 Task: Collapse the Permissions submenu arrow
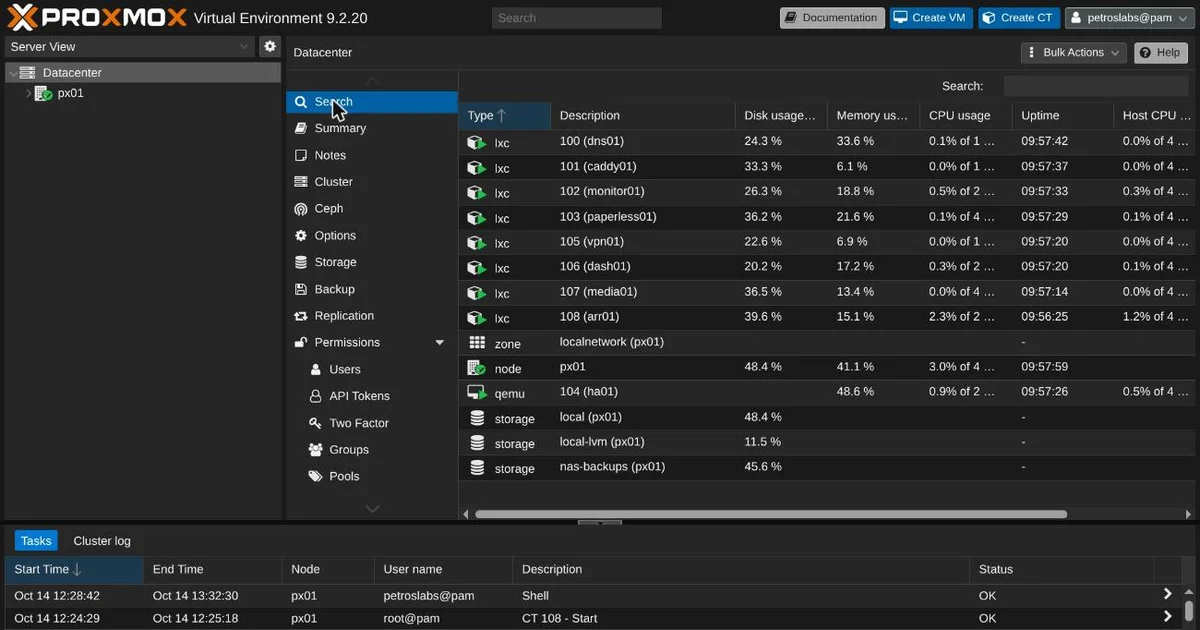coord(439,343)
